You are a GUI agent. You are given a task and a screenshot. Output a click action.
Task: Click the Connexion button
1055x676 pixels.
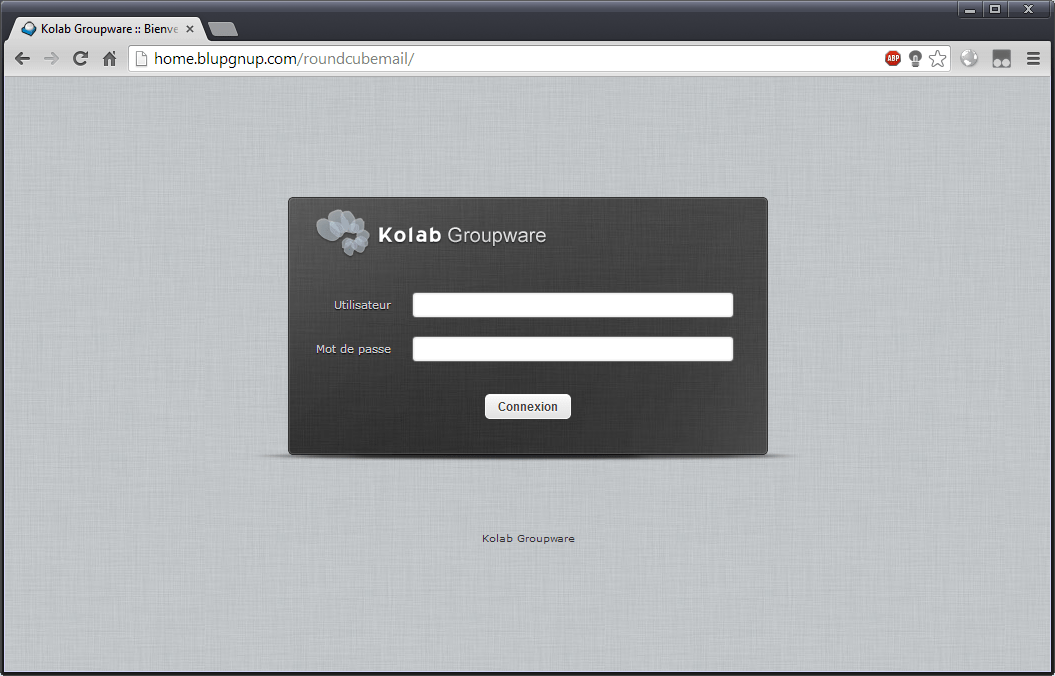528,406
